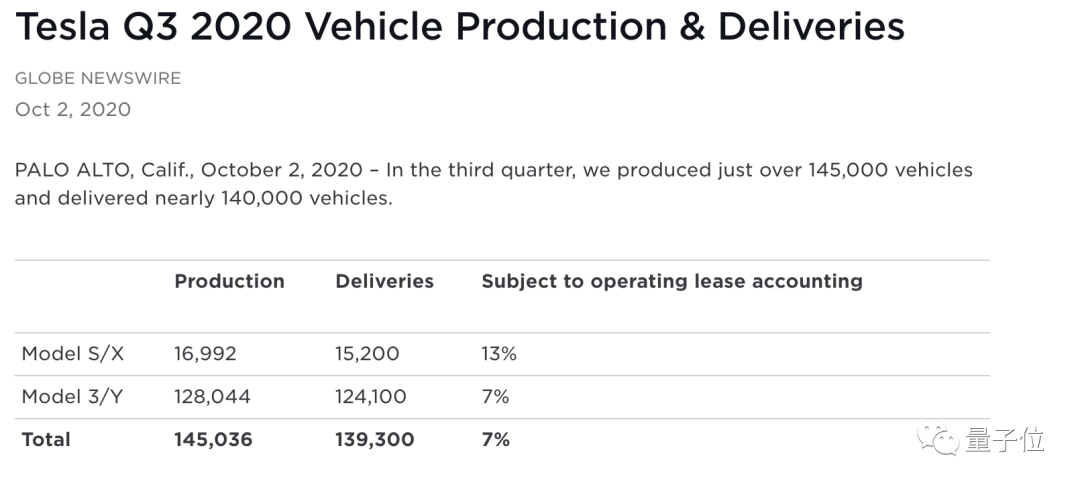Click the 145,036 total production figure
The width and height of the screenshot is (1080, 487).
click(x=214, y=439)
